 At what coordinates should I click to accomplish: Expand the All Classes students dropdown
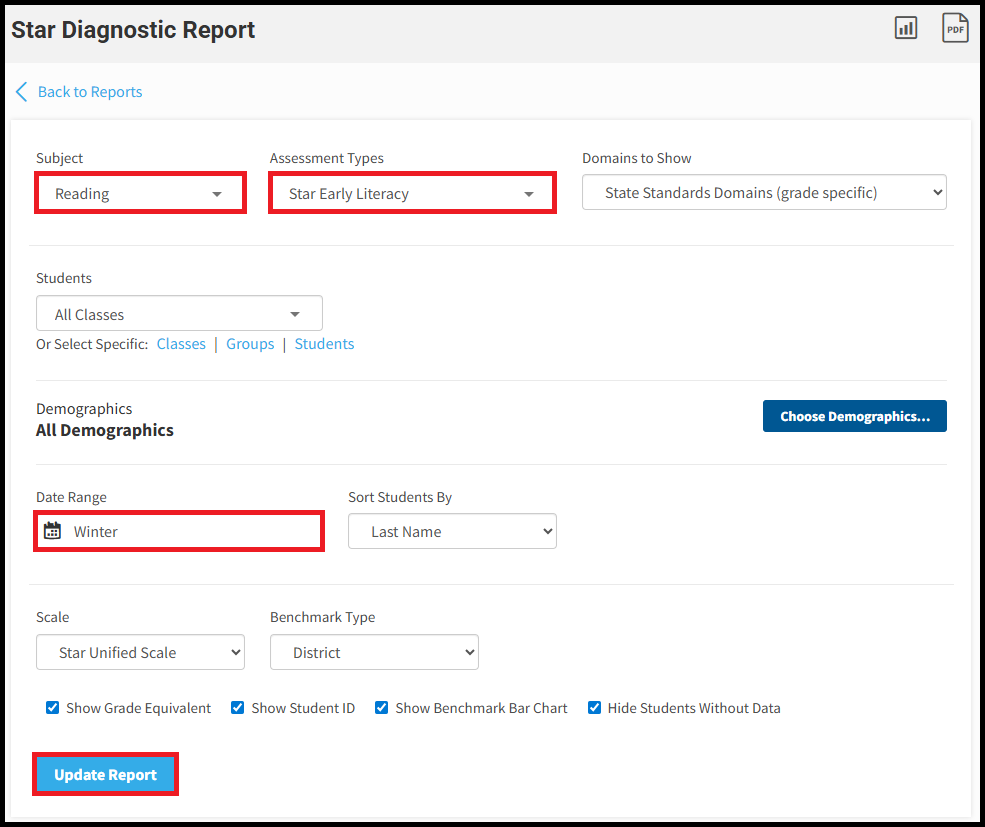click(x=179, y=314)
